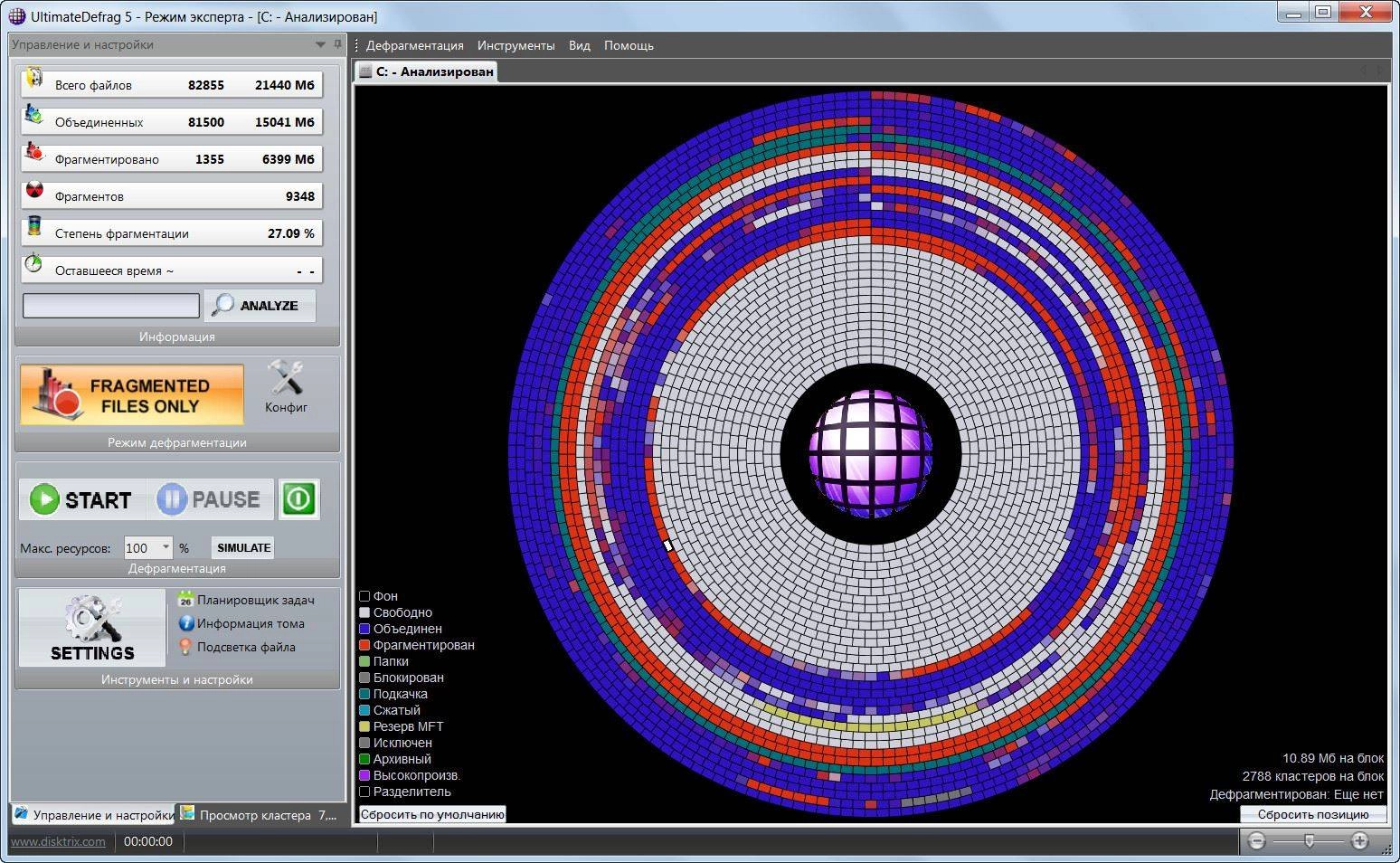This screenshot has width=1400, height=863.
Task: Open Подсветка файла highlight icon
Action: [185, 647]
